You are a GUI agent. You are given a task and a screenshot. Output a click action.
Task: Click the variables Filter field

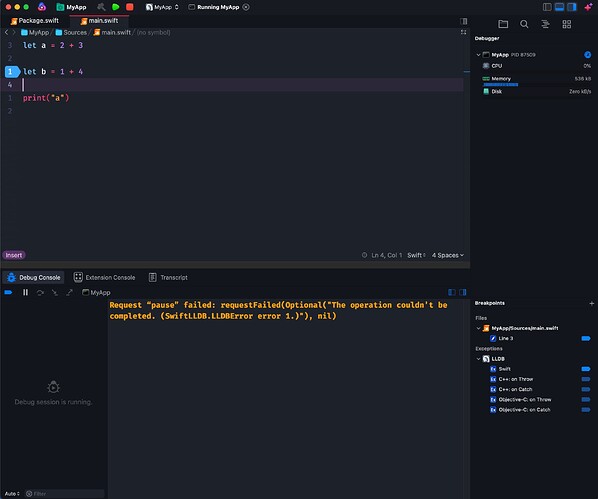pos(64,494)
